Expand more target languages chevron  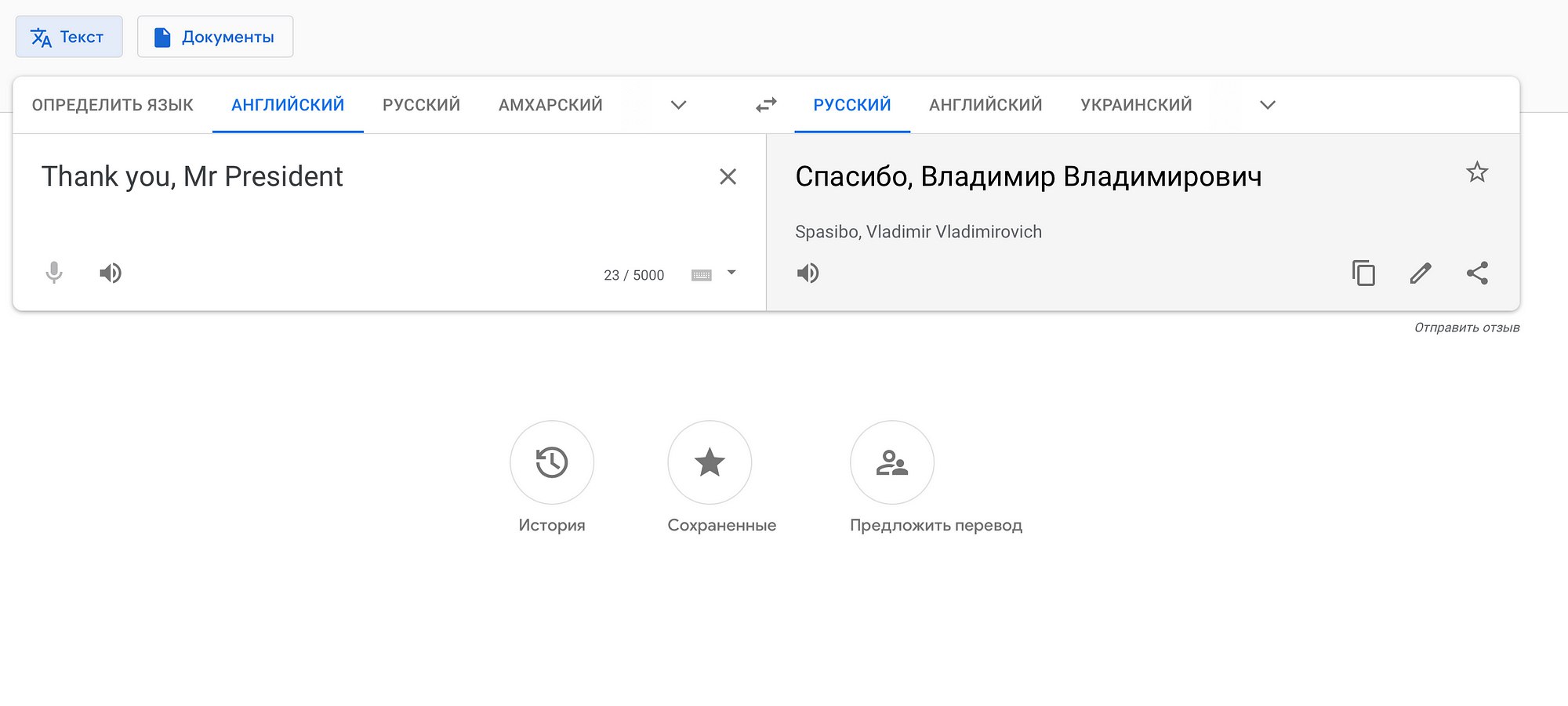click(1268, 105)
